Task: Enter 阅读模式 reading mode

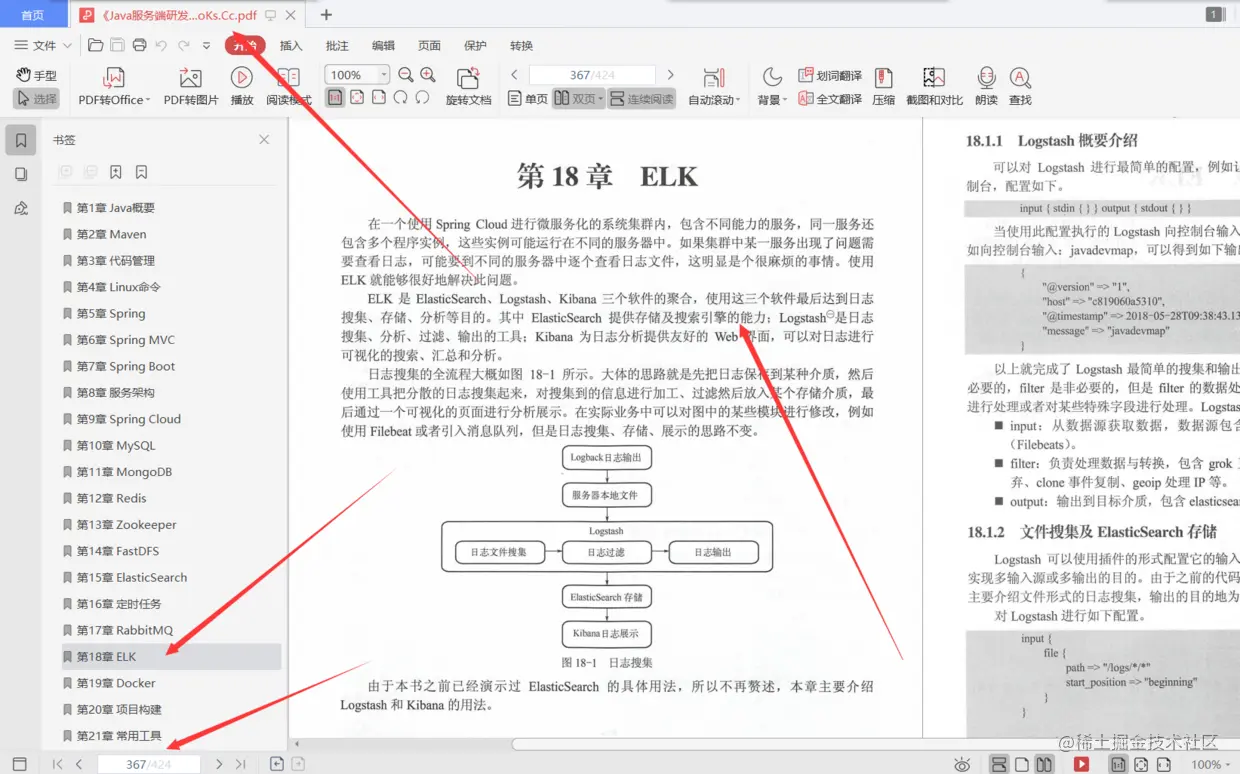Action: (x=289, y=87)
